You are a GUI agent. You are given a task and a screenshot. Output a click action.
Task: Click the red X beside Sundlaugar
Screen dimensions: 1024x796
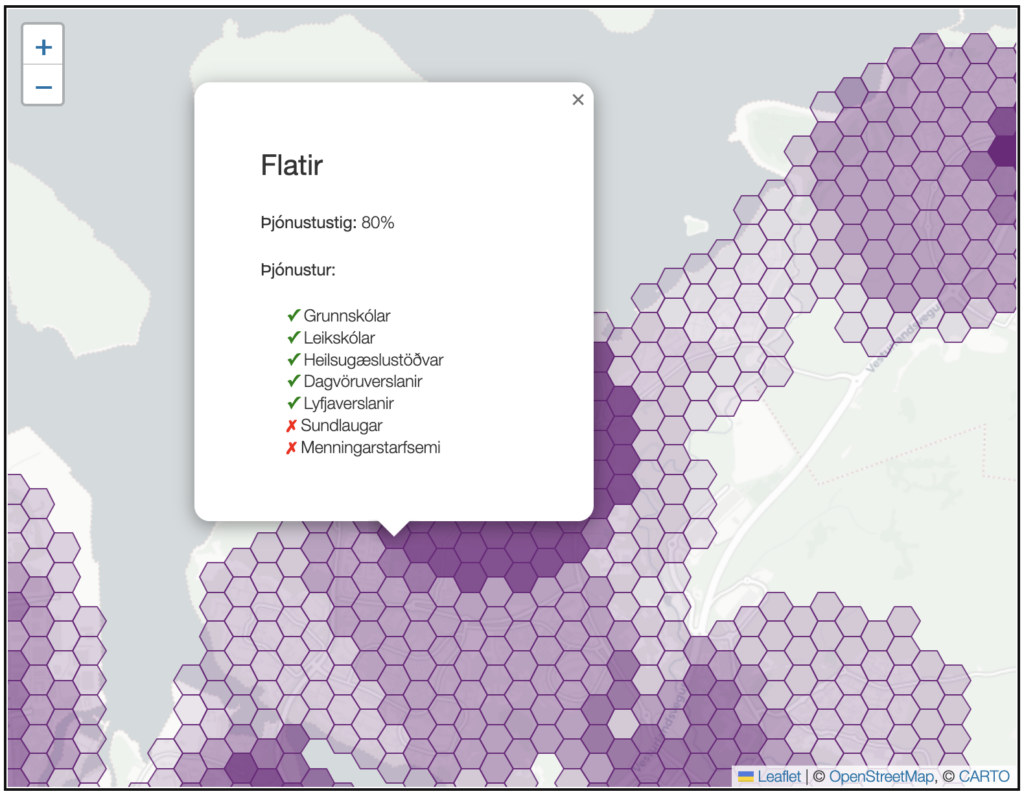pos(291,426)
